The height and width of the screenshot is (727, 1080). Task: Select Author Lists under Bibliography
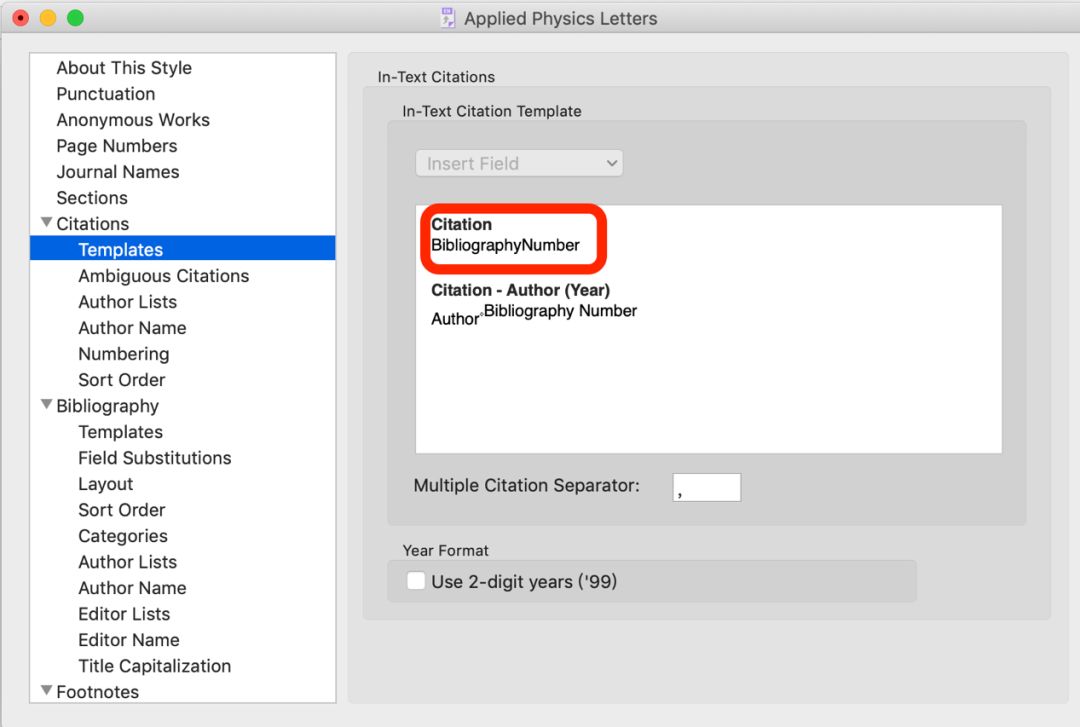pos(127,562)
